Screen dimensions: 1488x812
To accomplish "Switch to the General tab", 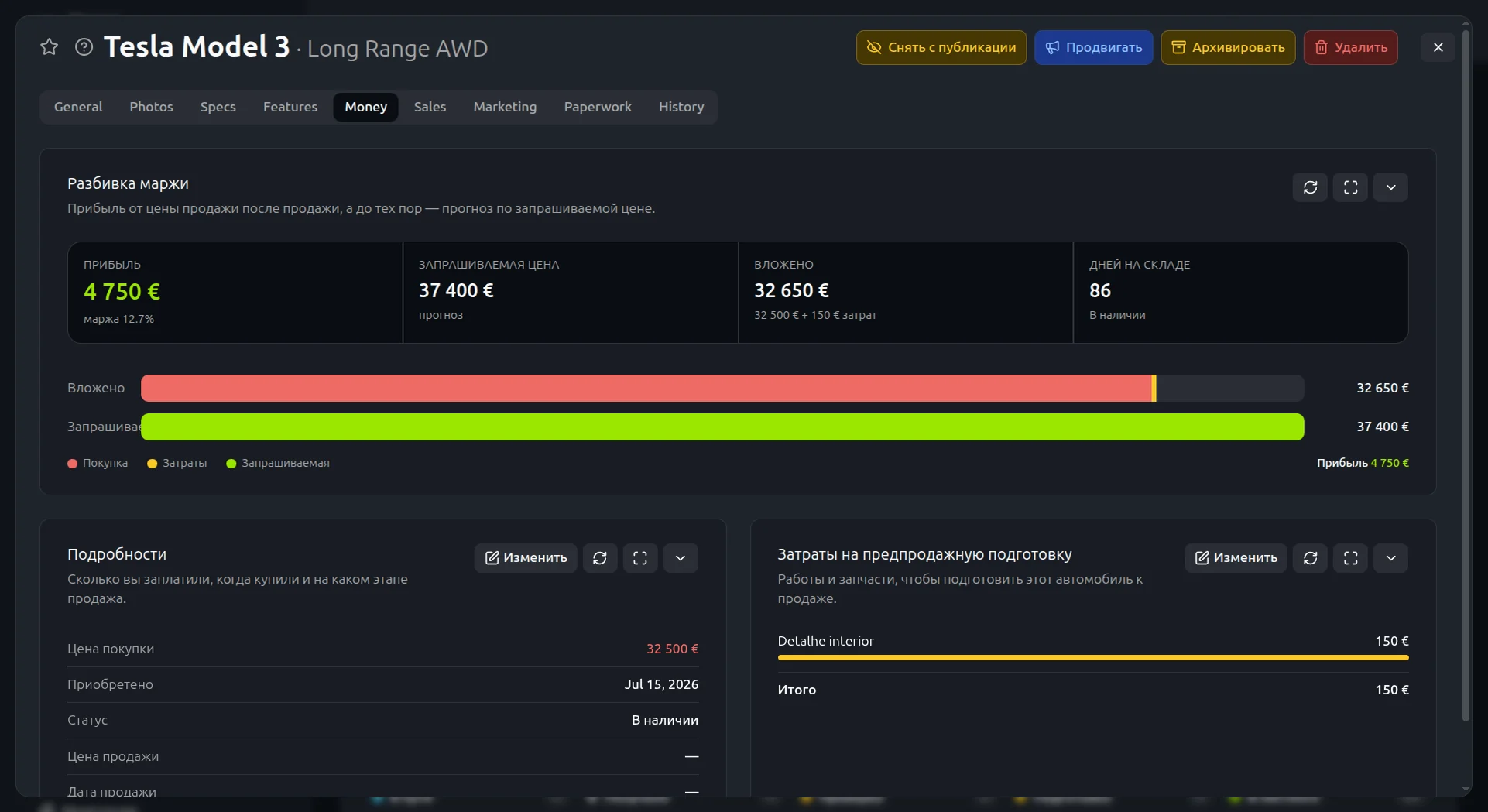I will (x=78, y=107).
